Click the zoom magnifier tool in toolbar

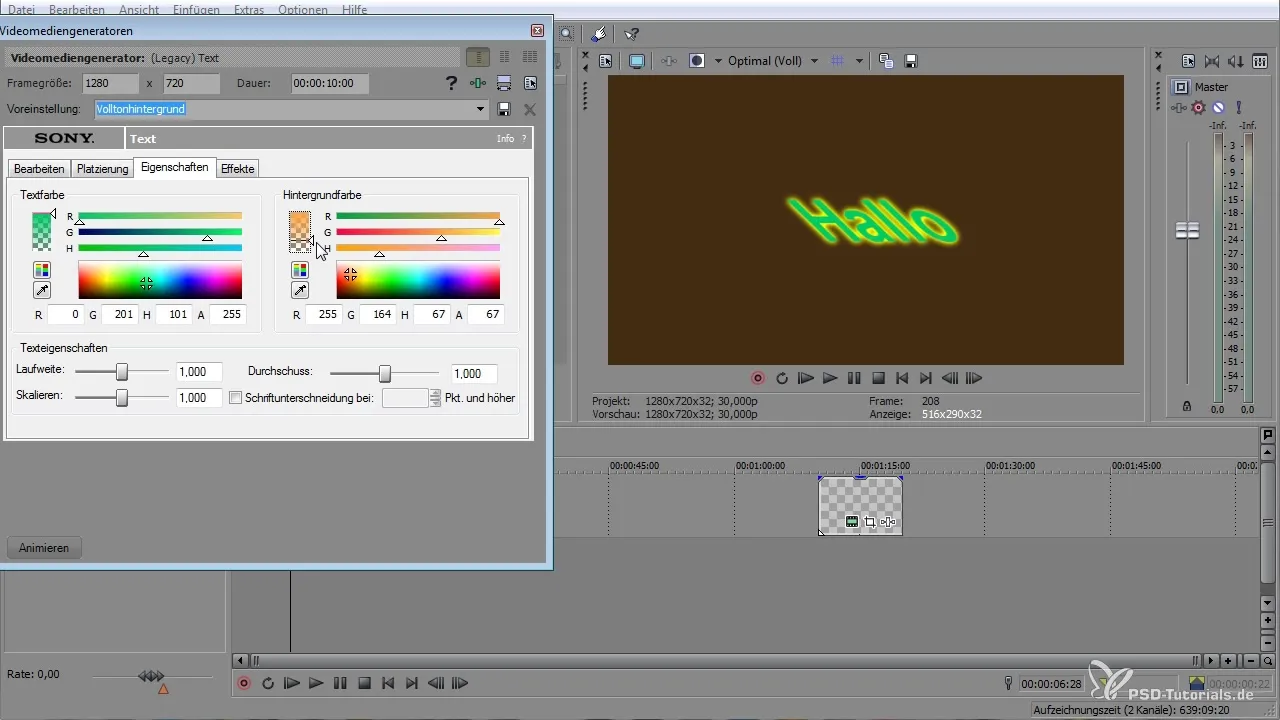[565, 34]
